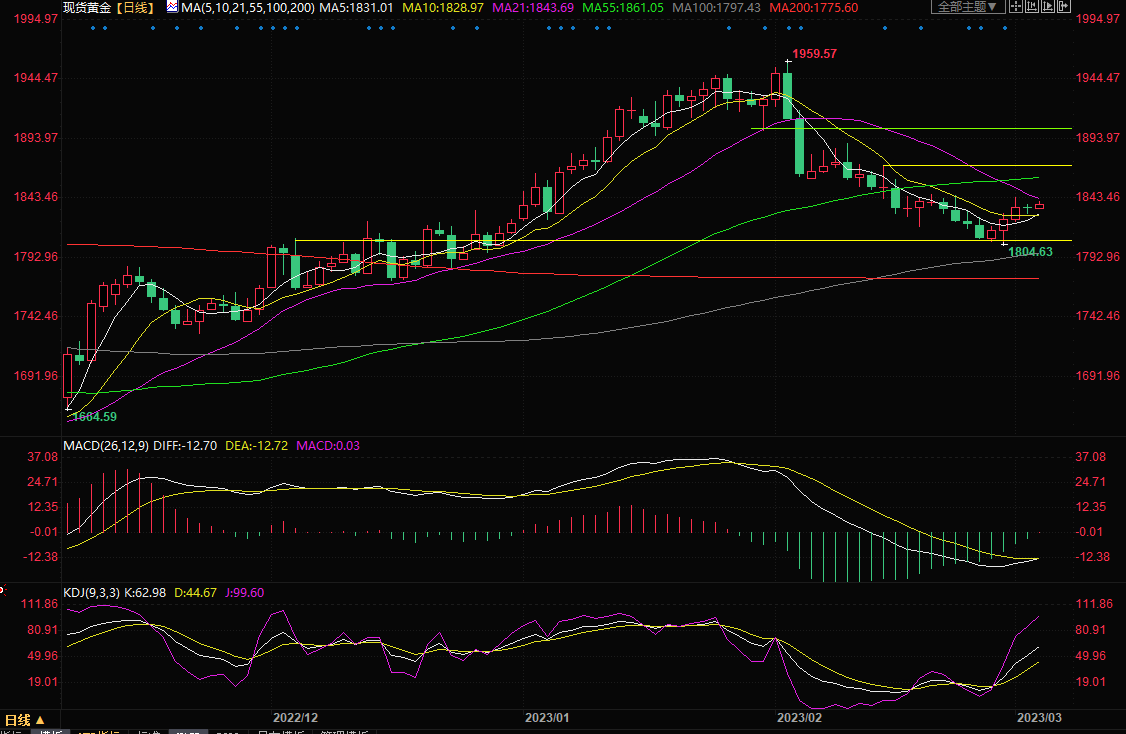Select the KDJ(9,3,3) indicator label
The height and width of the screenshot is (734, 1126).
91,593
